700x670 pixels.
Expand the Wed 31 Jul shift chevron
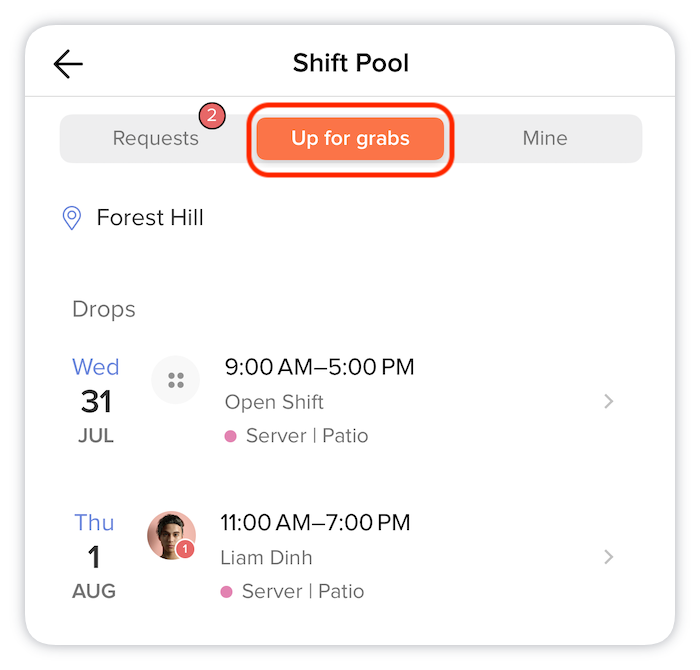click(x=608, y=401)
